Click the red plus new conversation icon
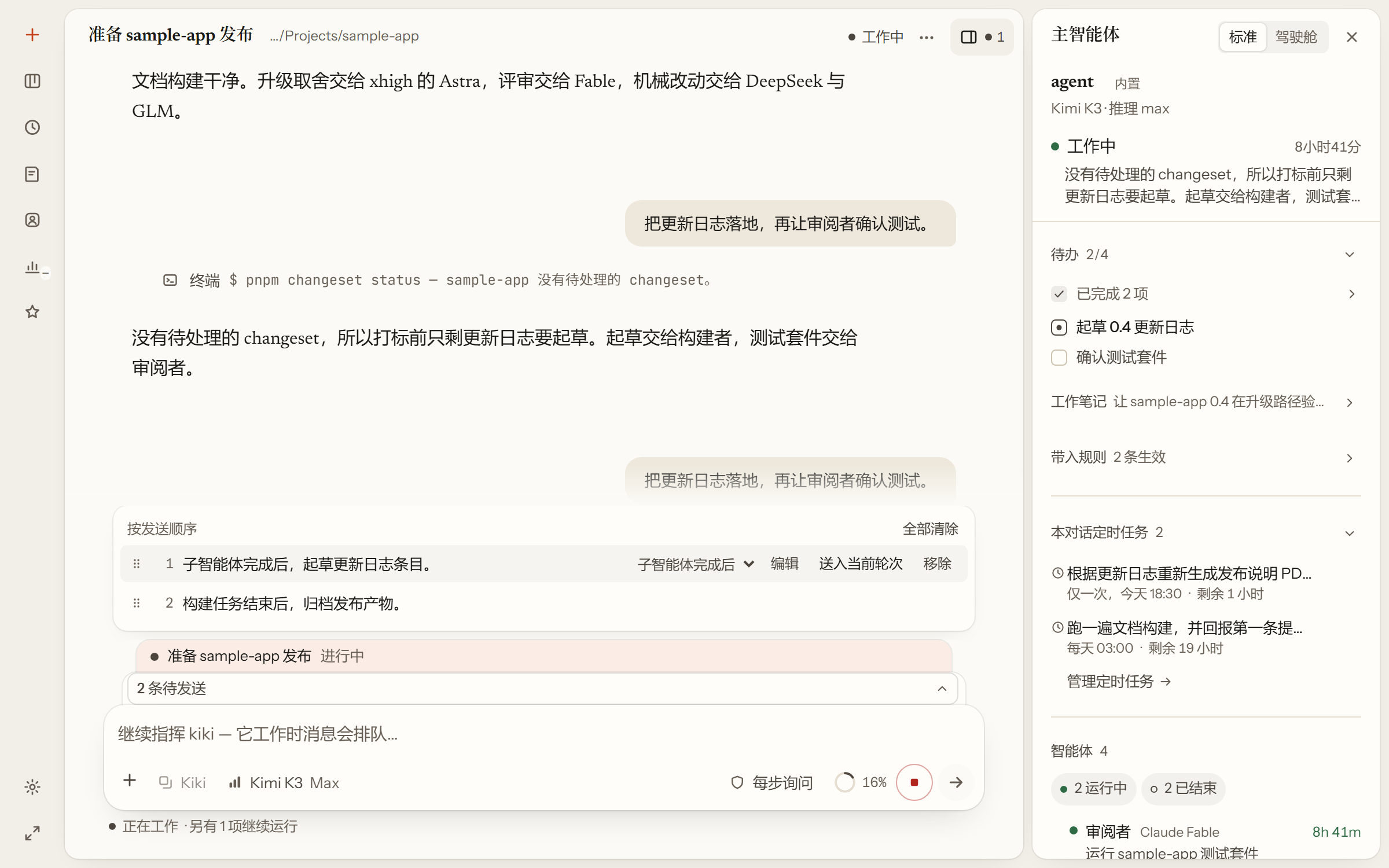 click(x=32, y=35)
